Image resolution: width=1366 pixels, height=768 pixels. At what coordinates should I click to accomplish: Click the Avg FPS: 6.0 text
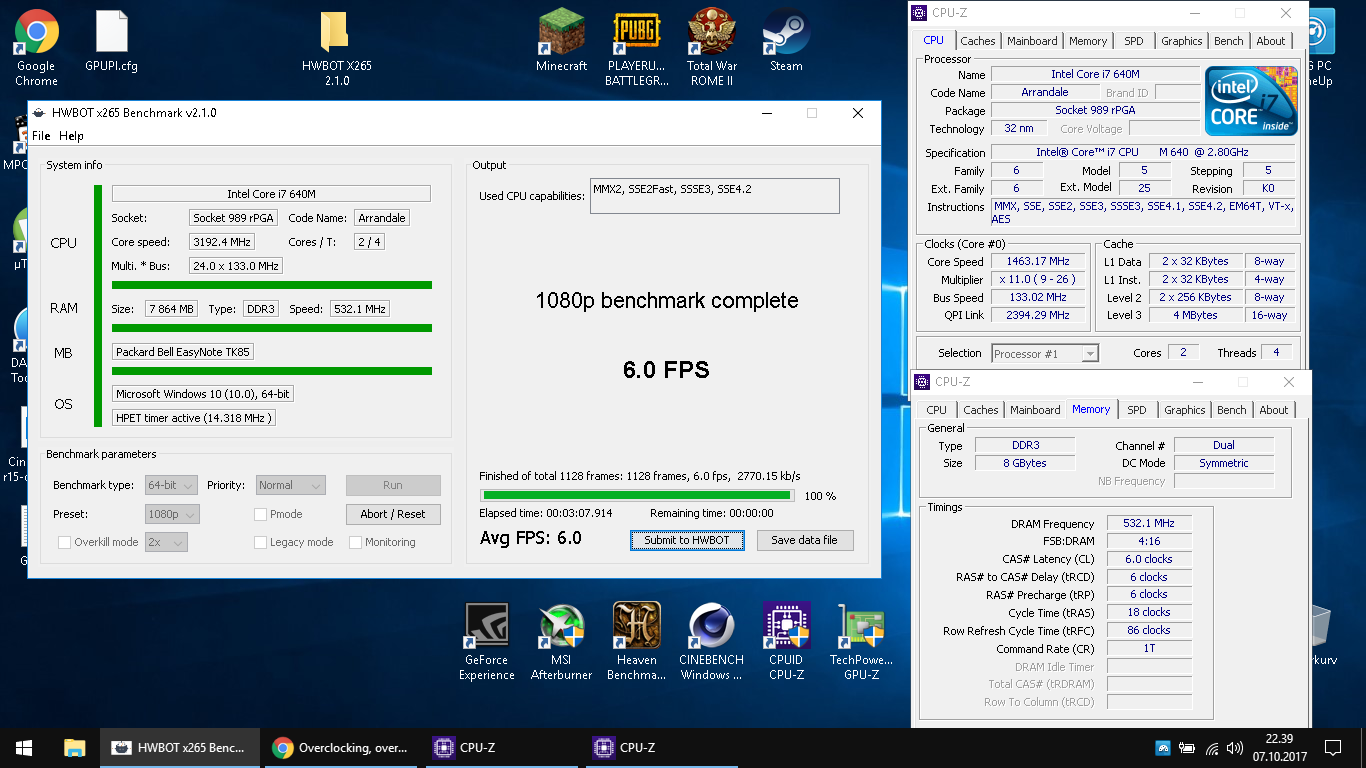(x=531, y=538)
